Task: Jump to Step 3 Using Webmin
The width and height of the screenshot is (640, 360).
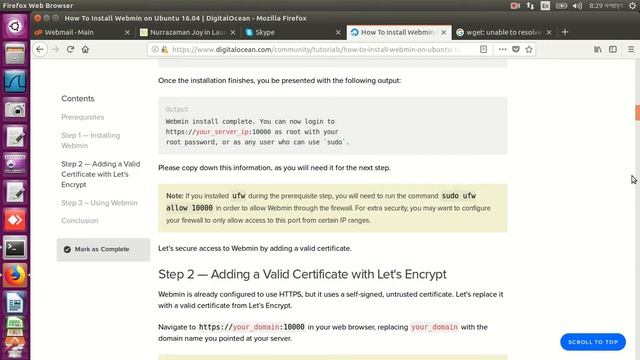Action: (99, 203)
